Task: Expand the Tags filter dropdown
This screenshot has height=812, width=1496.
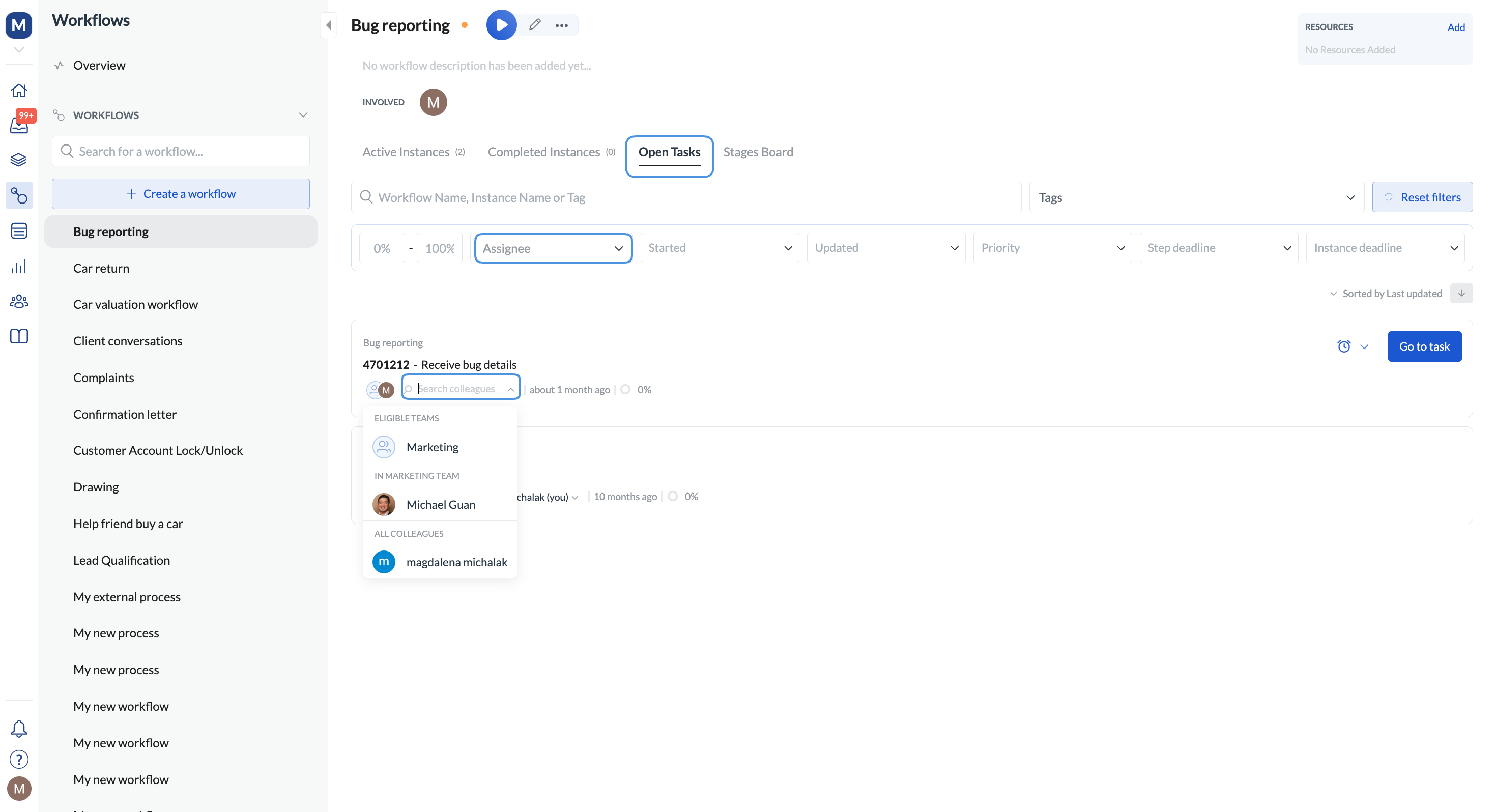Action: [x=1350, y=197]
